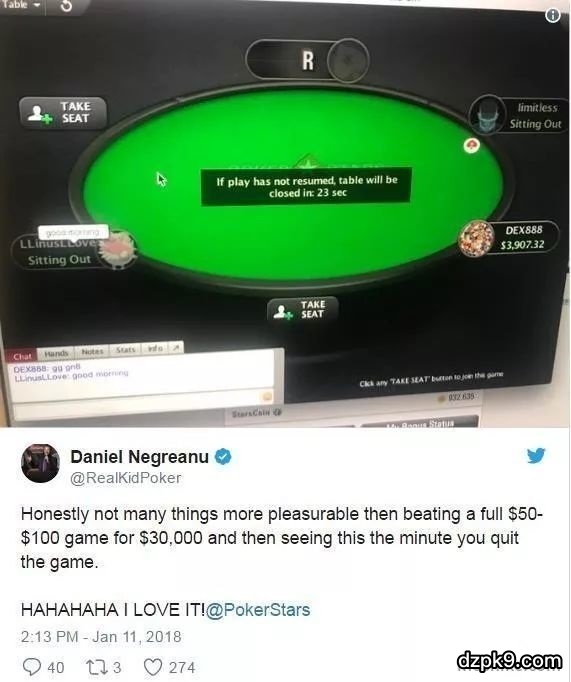Click the info icon in top corner
Screen dimensions: 571x682
(553, 16)
